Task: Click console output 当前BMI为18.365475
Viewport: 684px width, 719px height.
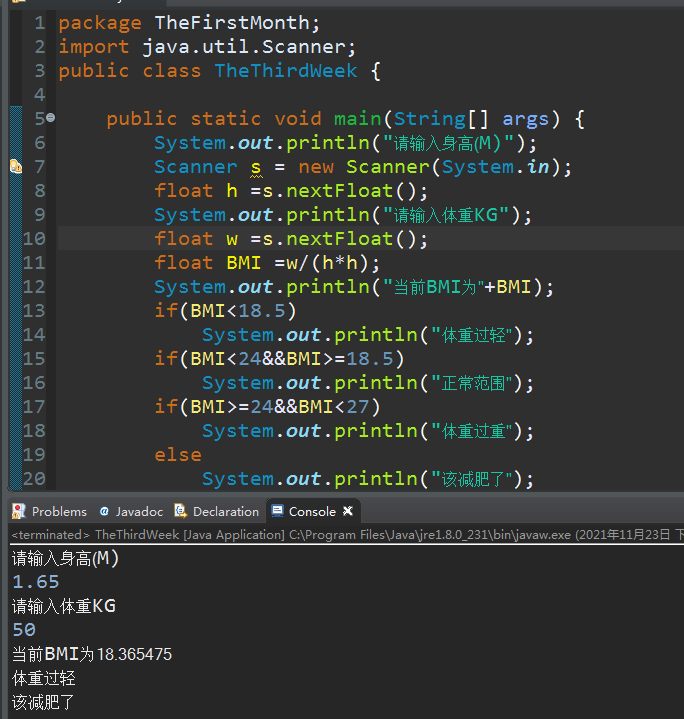Action: [92, 654]
